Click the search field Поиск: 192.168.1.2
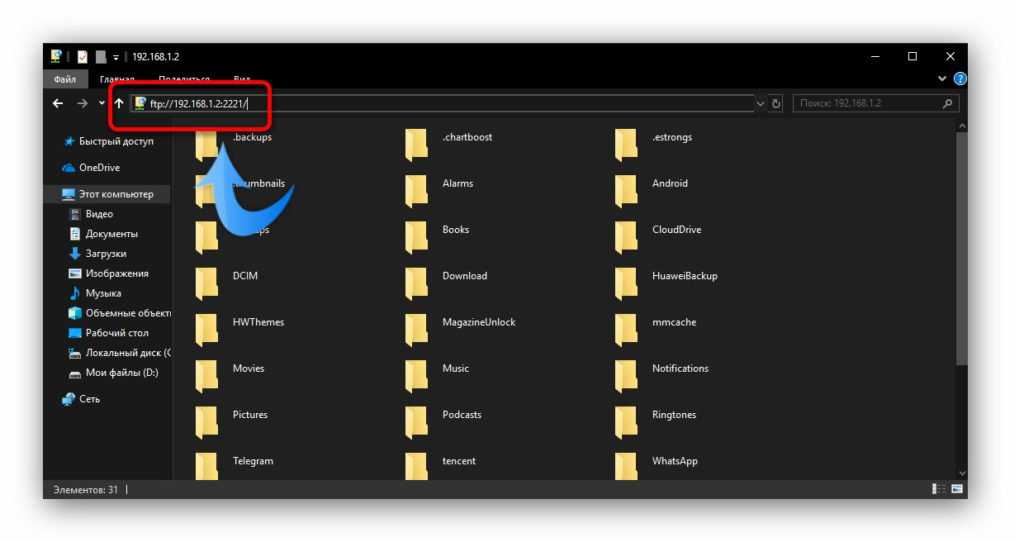 click(x=865, y=103)
